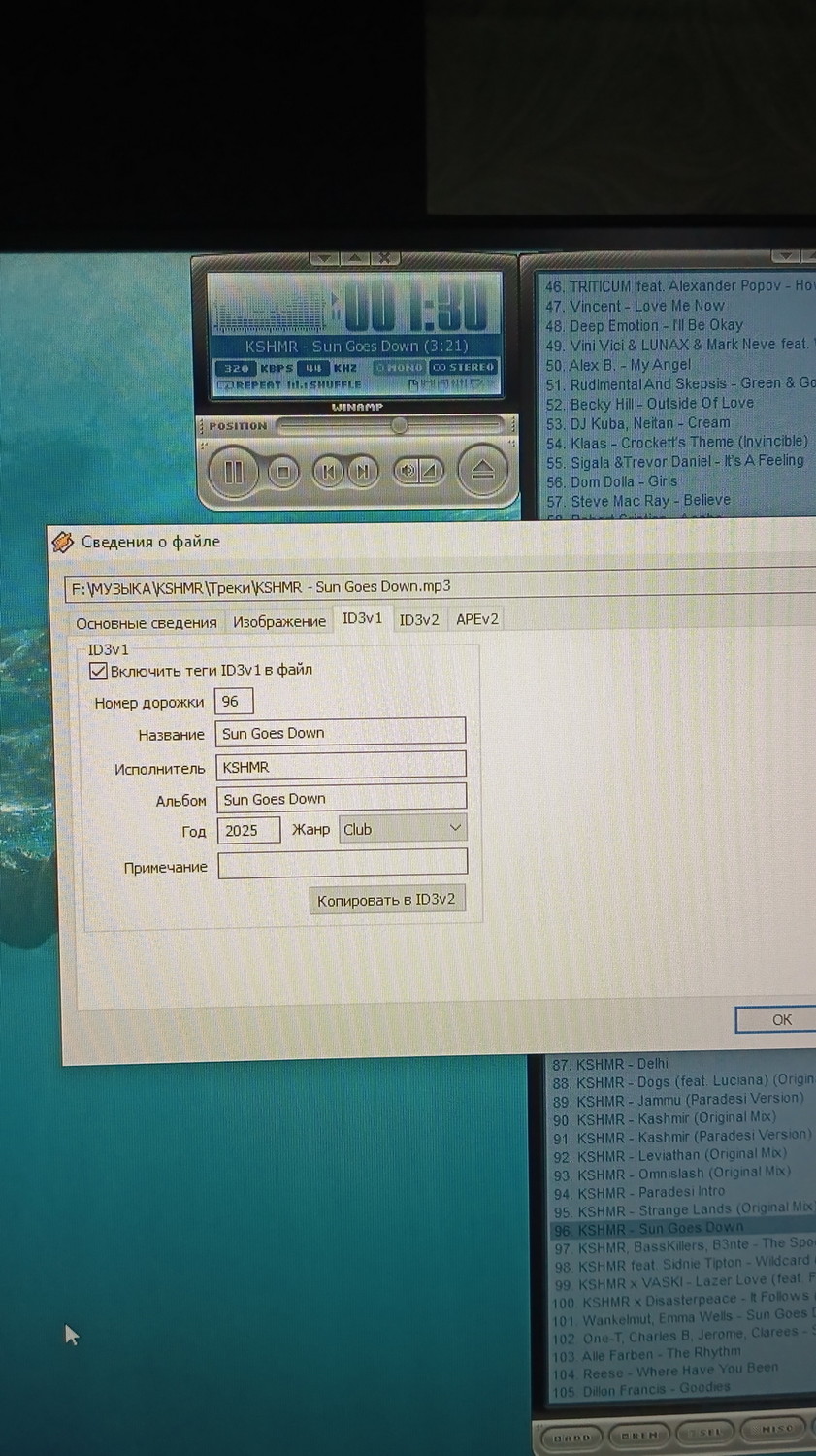This screenshot has width=816, height=1456.
Task: Select playlist track '92. KSHMR - Leviathan (Original Mix)'
Action: tap(669, 1155)
